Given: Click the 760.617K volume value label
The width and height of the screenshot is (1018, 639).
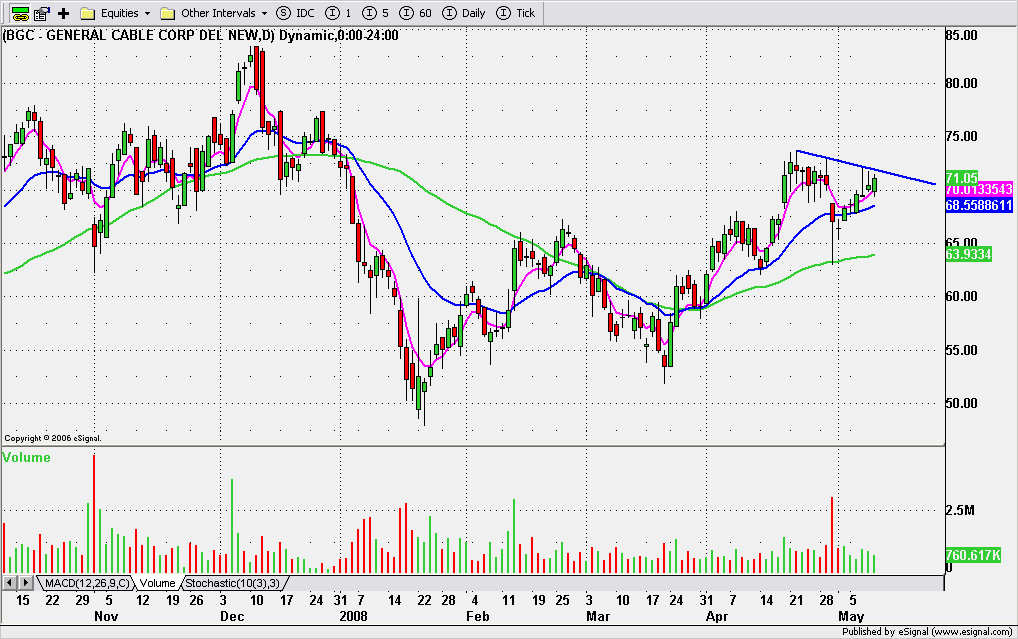Looking at the screenshot, I should point(973,555).
